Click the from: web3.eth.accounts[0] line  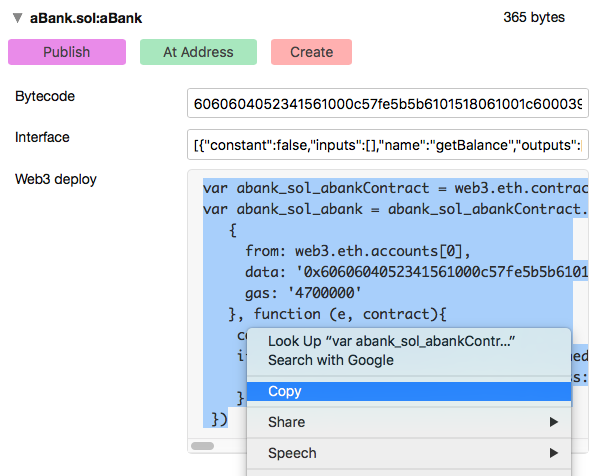pyautogui.click(x=358, y=251)
